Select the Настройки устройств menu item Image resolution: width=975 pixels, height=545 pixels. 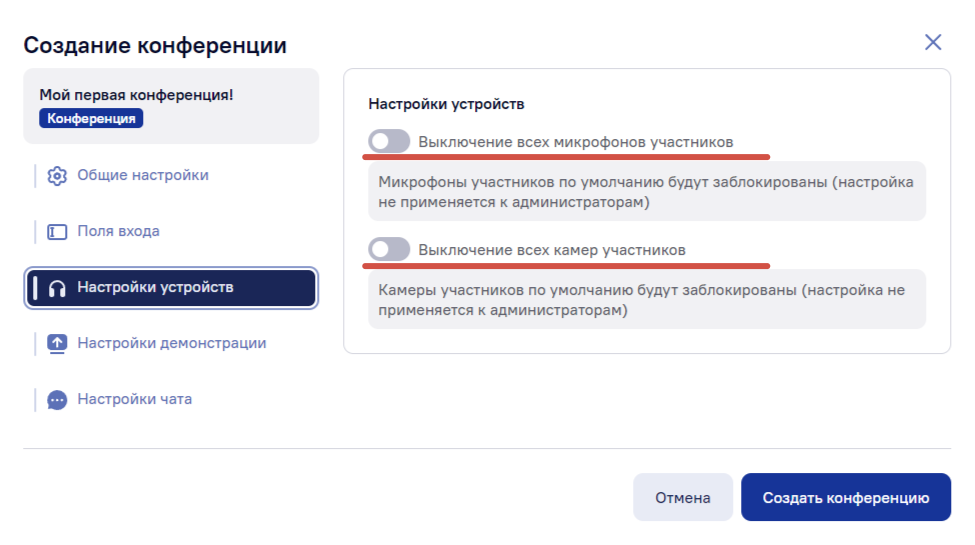tap(171, 288)
